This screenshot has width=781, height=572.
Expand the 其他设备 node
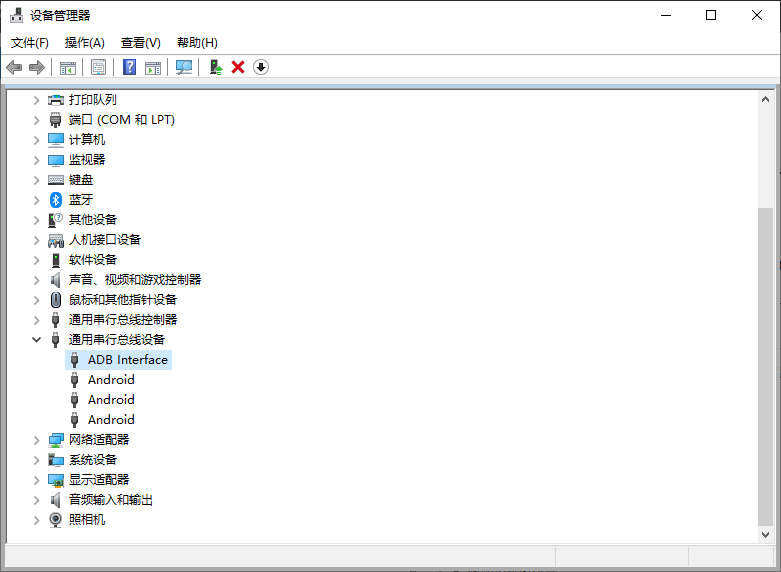coord(36,220)
